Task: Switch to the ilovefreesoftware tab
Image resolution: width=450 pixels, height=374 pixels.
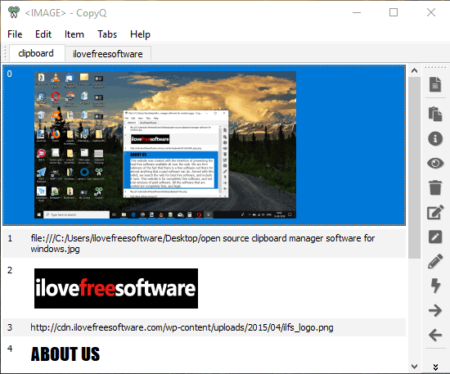Action: 107,54
